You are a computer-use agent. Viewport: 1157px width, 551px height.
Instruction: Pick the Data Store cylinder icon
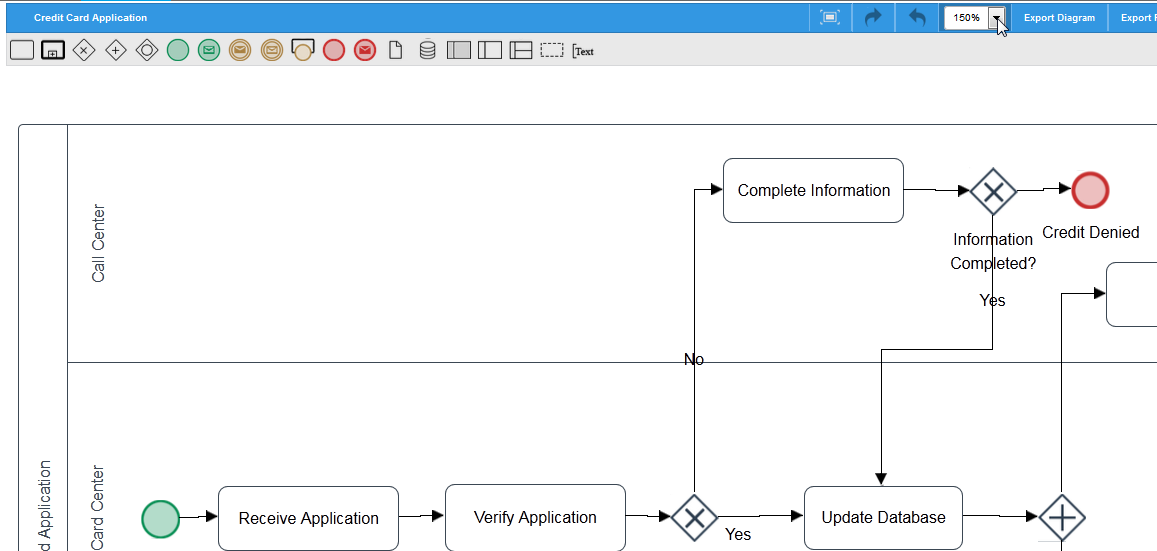[427, 50]
